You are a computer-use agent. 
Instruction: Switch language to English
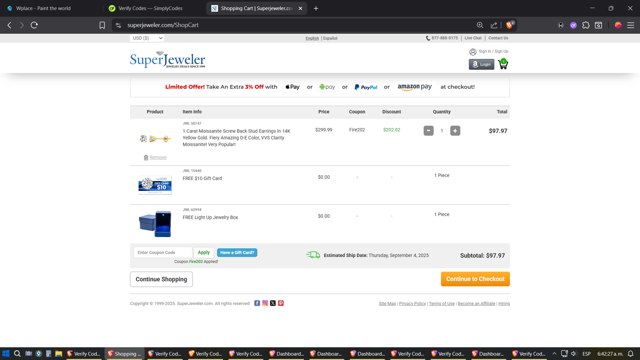tap(312, 38)
